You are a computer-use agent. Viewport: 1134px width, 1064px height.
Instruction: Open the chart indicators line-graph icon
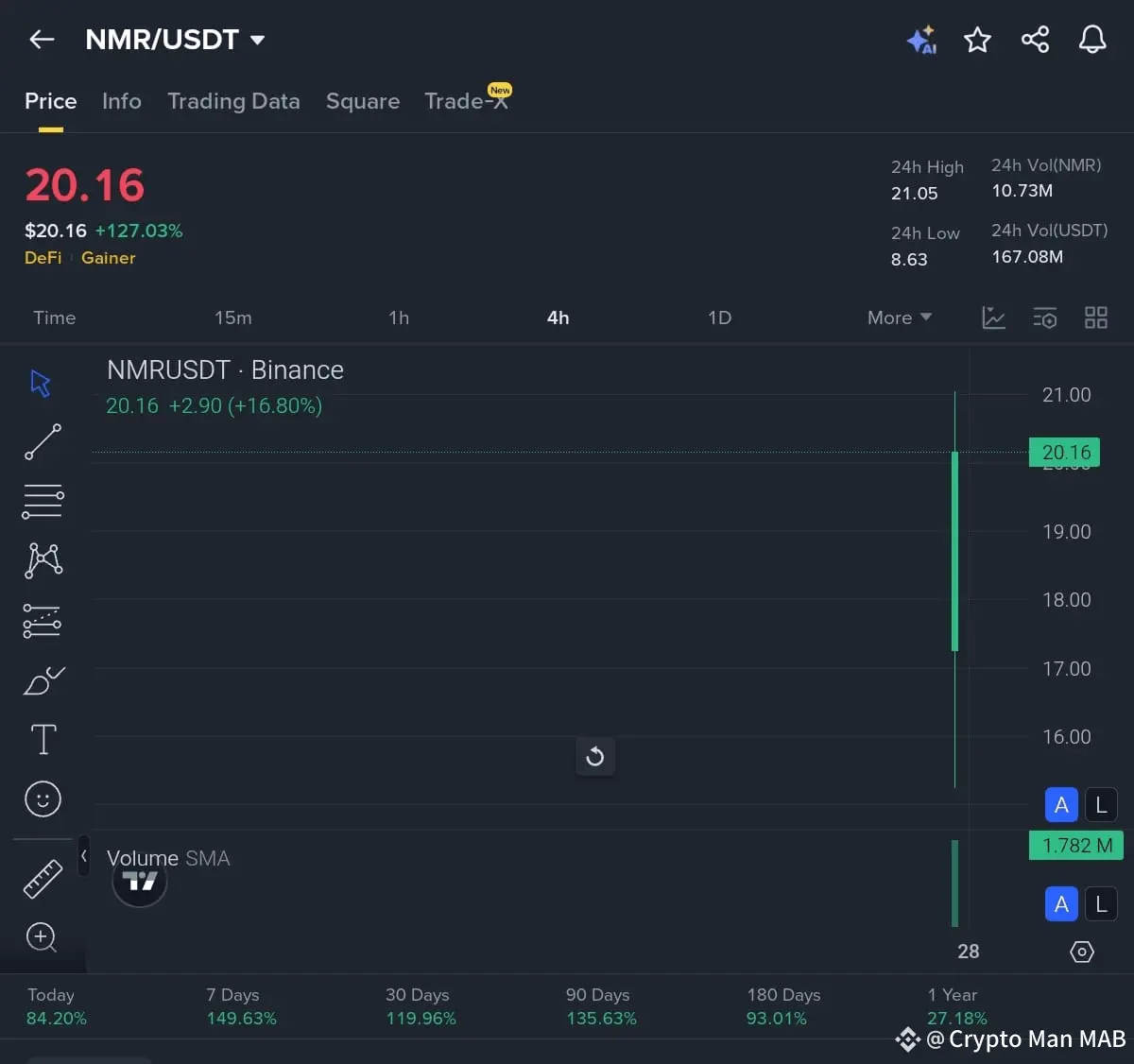pos(993,317)
